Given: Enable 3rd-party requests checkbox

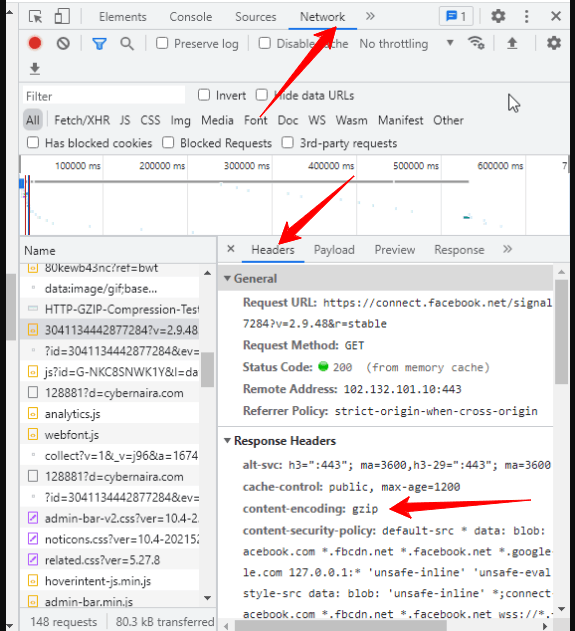Looking at the screenshot, I should (287, 142).
